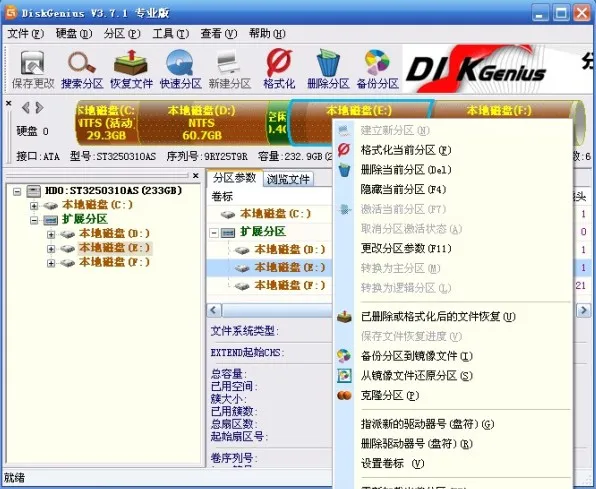The height and width of the screenshot is (489, 596).
Task: Expand 本地磁盘(E:) node in left tree
Action: [x=51, y=249]
